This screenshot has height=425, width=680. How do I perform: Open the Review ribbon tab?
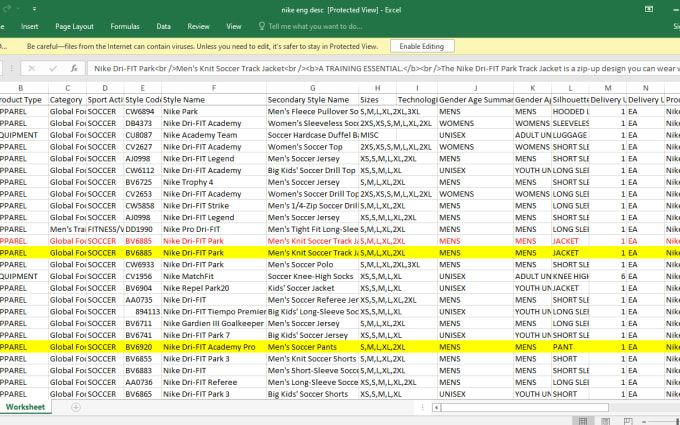click(x=199, y=26)
